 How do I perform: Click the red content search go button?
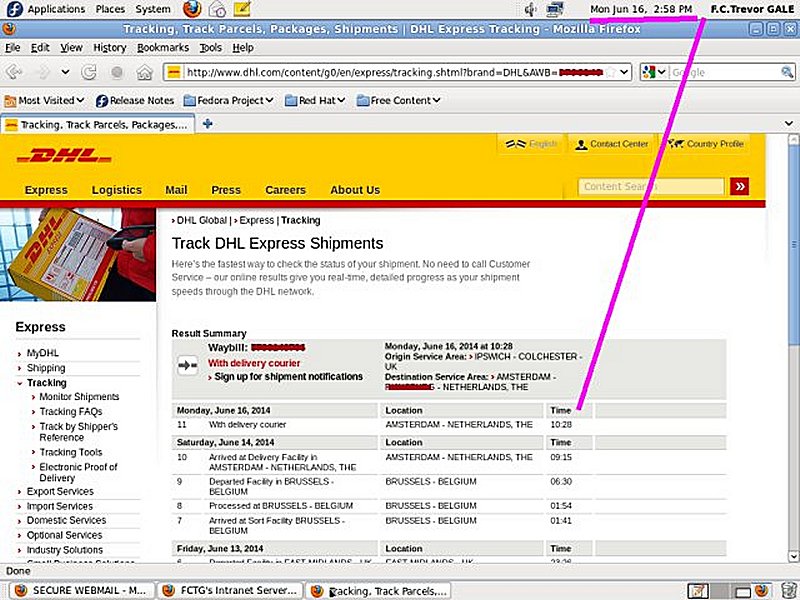739,186
